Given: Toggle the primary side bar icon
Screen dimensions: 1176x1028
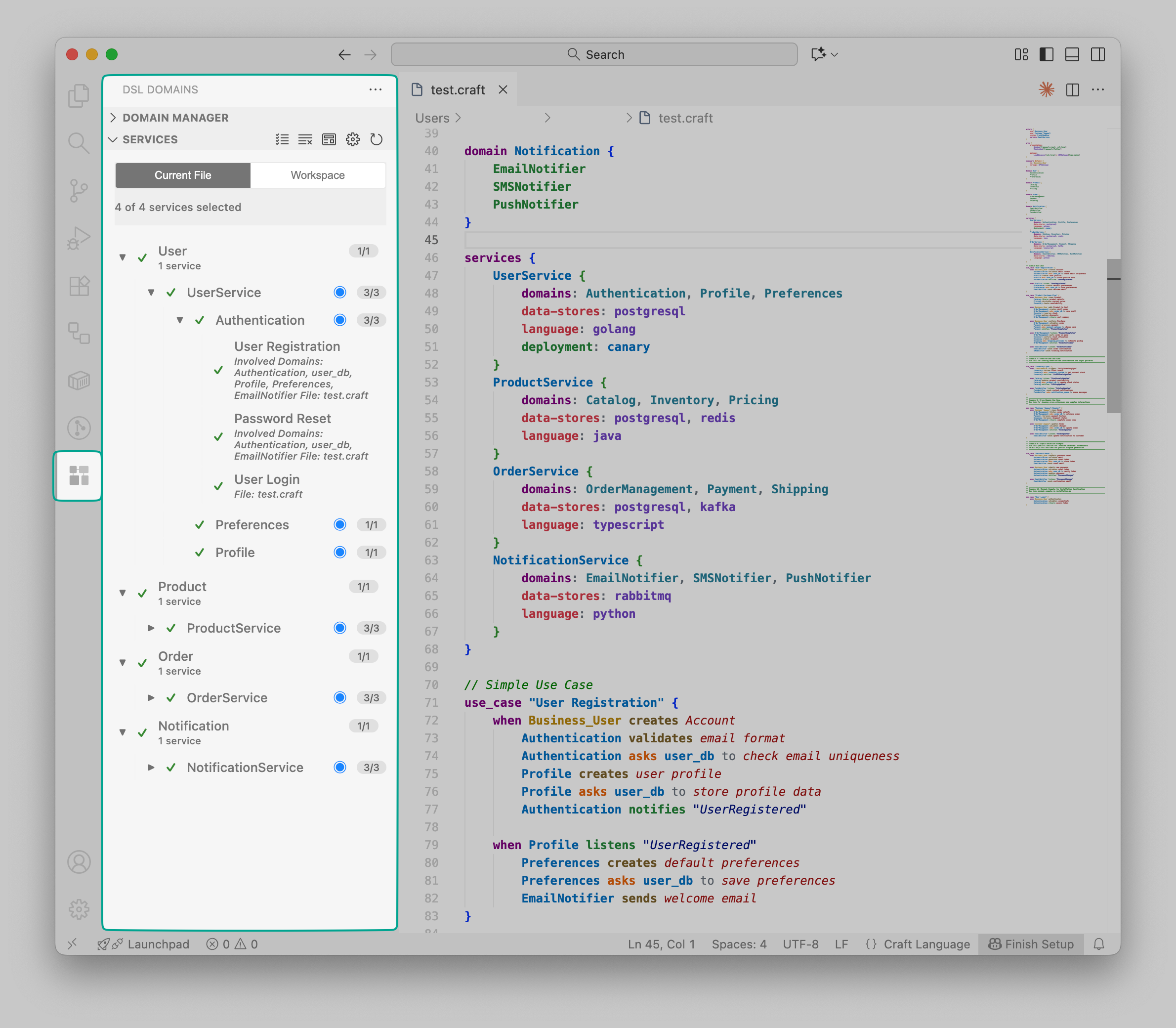Looking at the screenshot, I should coord(1047,54).
